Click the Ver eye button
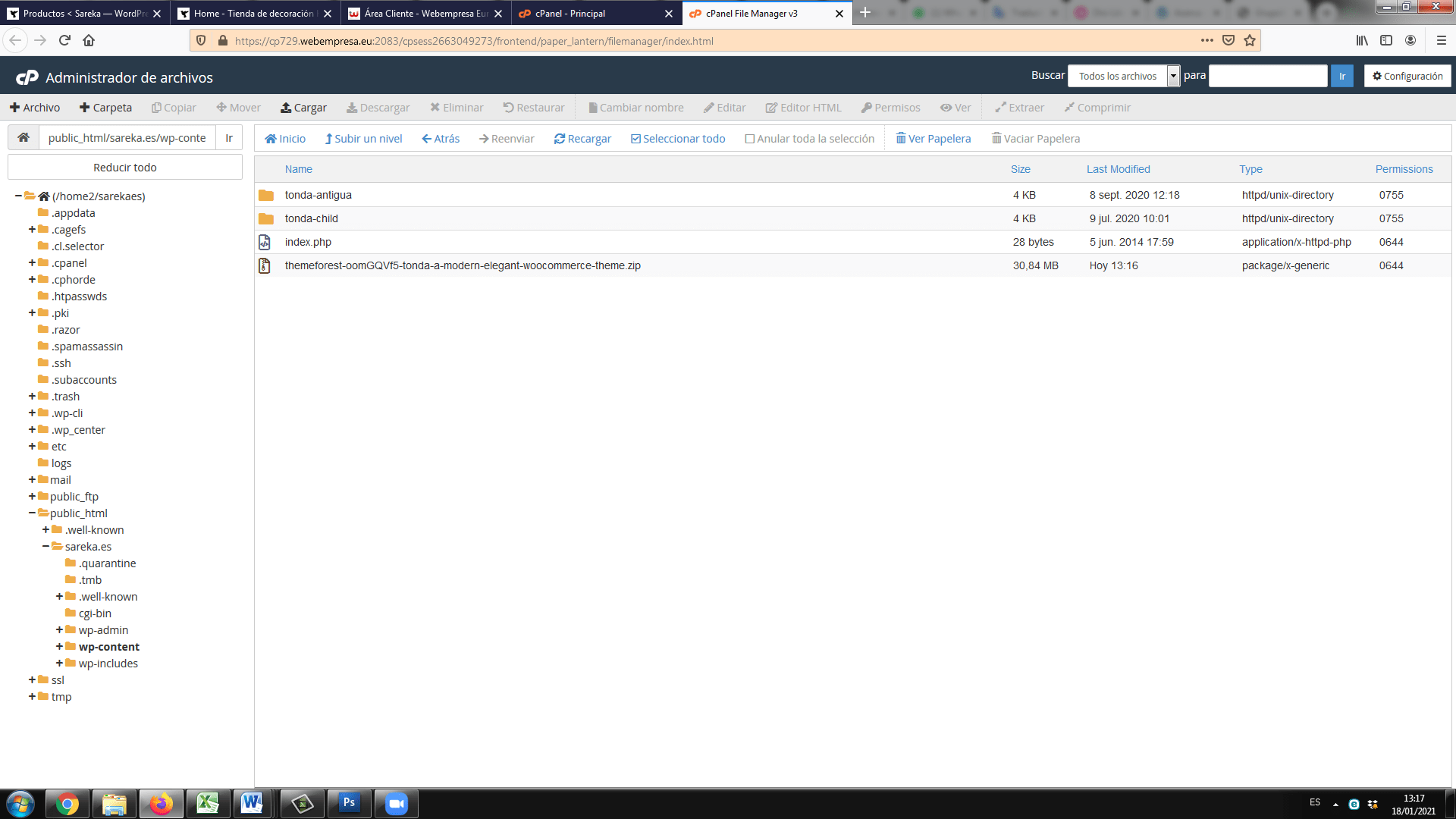The width and height of the screenshot is (1456, 819). [x=955, y=108]
